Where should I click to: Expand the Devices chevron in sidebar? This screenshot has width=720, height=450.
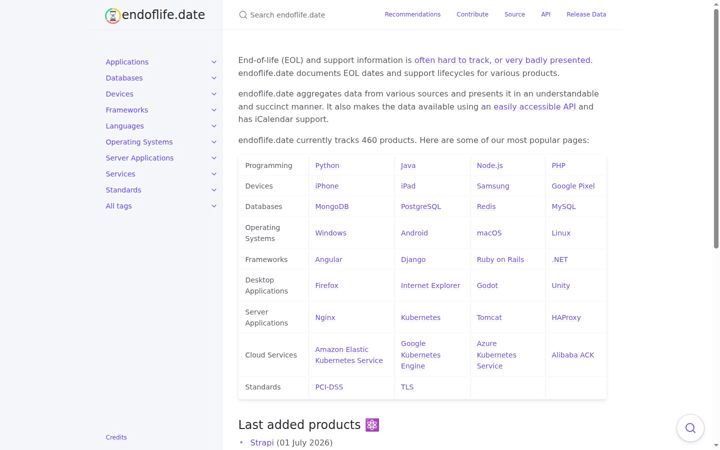point(214,94)
